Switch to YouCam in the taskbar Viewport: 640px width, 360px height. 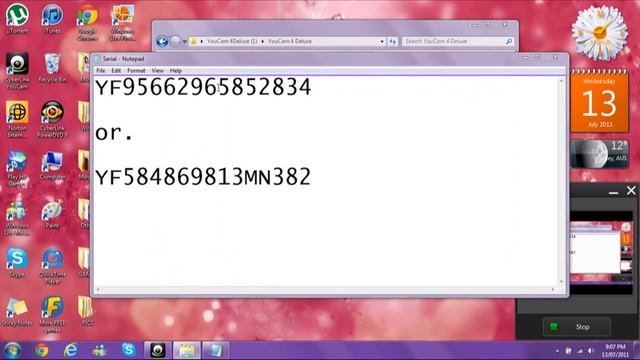158,350
